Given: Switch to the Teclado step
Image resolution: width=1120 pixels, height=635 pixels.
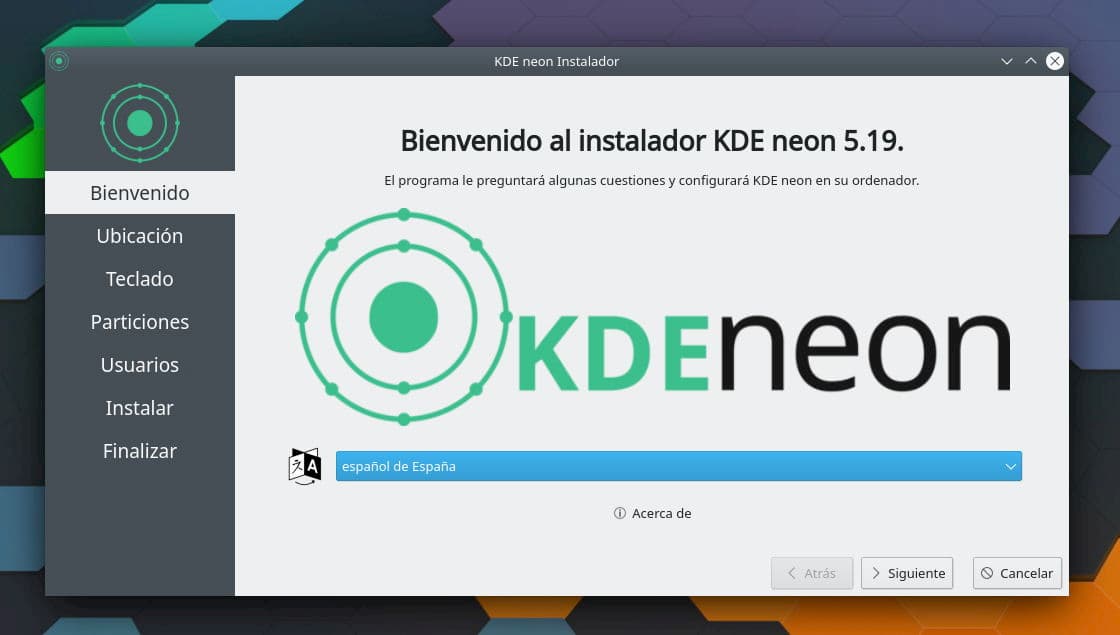Looking at the screenshot, I should click(x=140, y=279).
